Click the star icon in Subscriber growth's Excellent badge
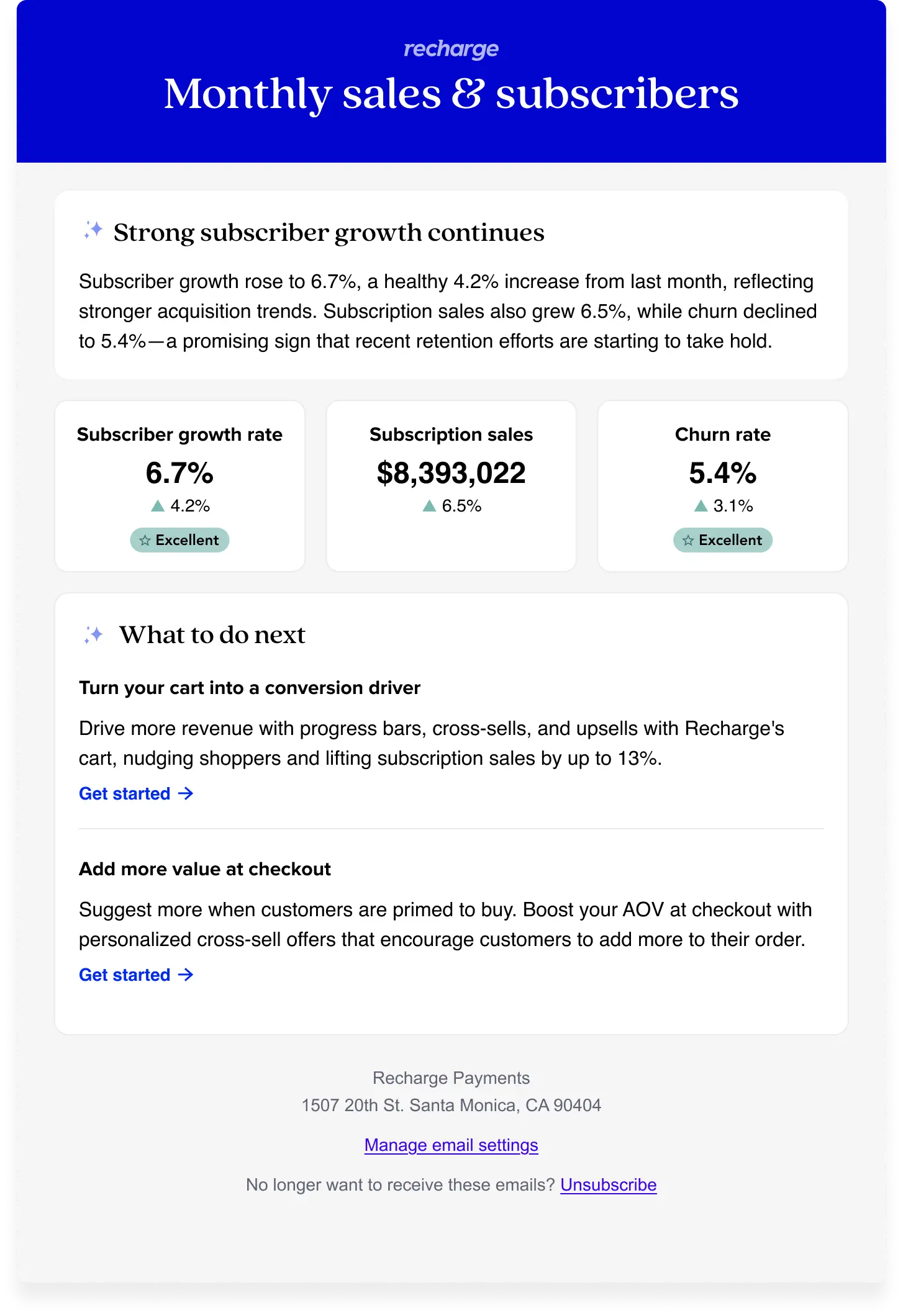903x1316 pixels. coord(145,541)
